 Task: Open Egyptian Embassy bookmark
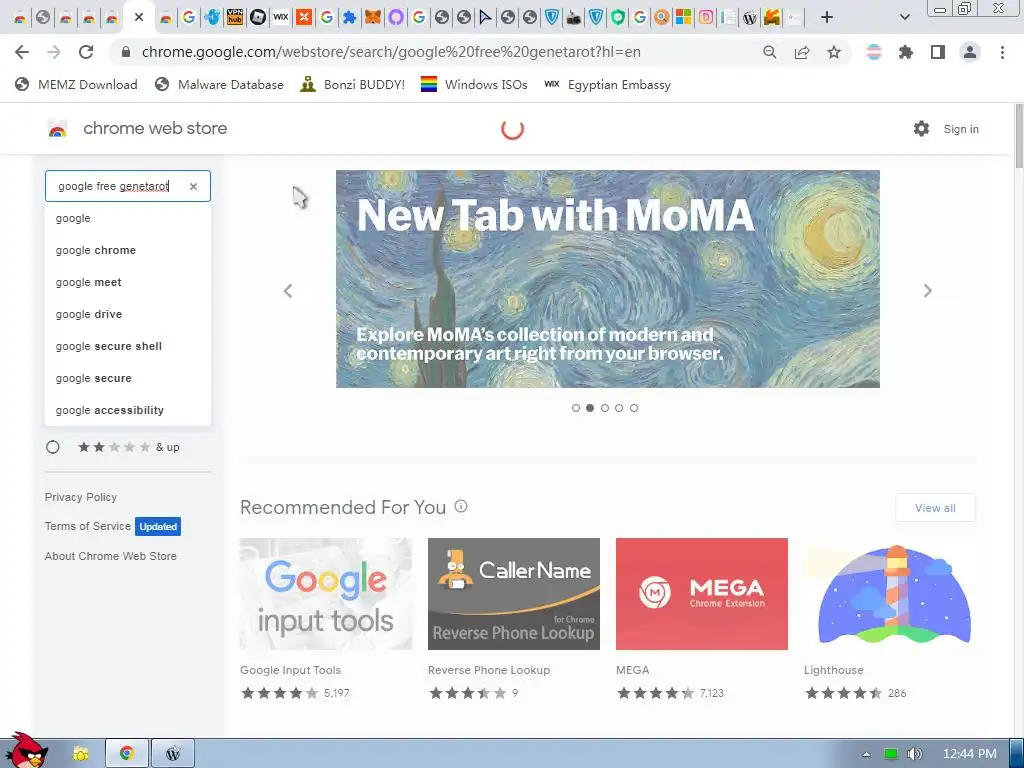[607, 84]
